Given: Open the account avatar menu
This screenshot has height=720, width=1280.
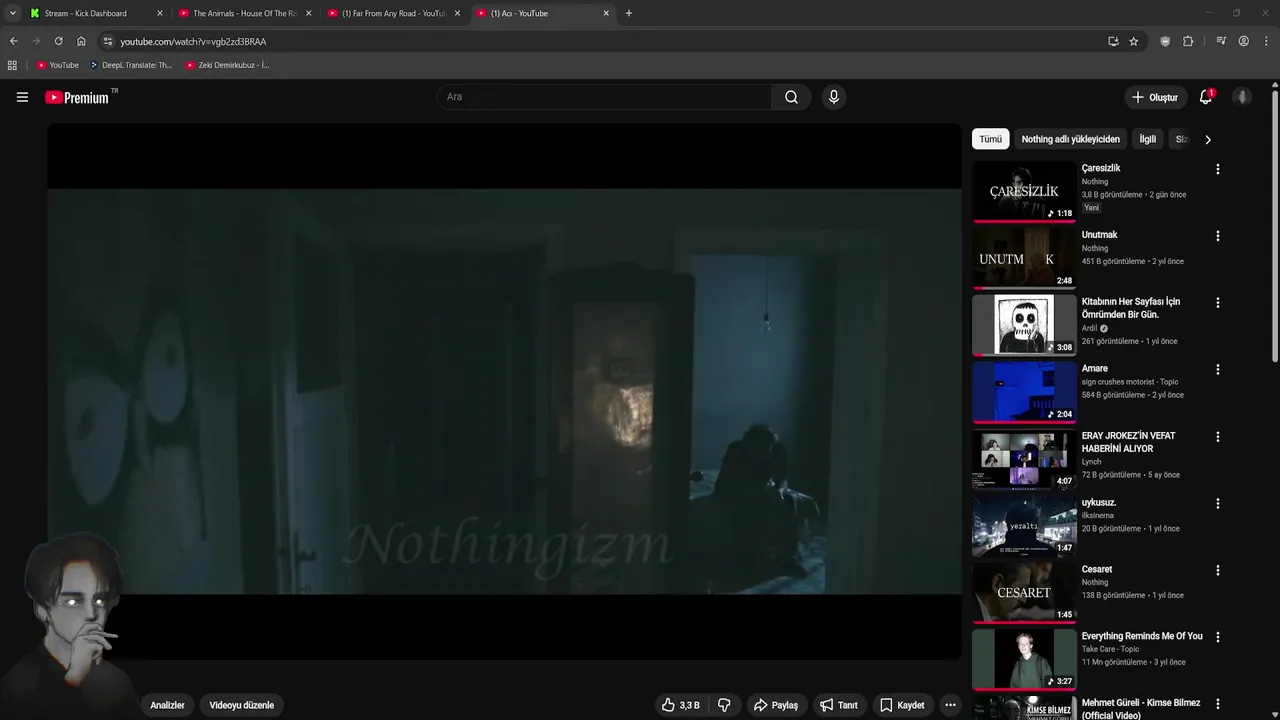Looking at the screenshot, I should (1242, 97).
